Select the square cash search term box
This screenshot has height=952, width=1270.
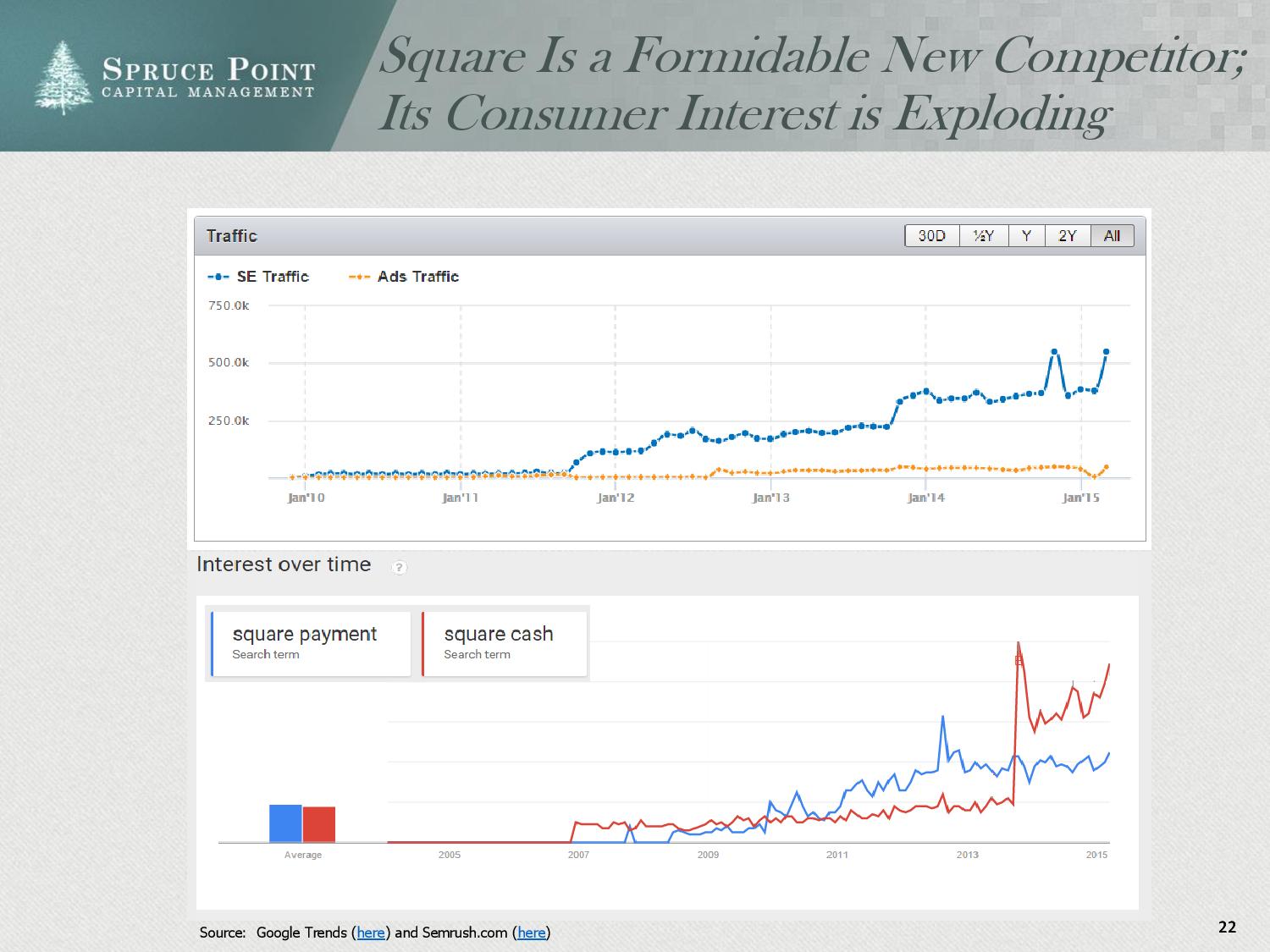pos(504,643)
